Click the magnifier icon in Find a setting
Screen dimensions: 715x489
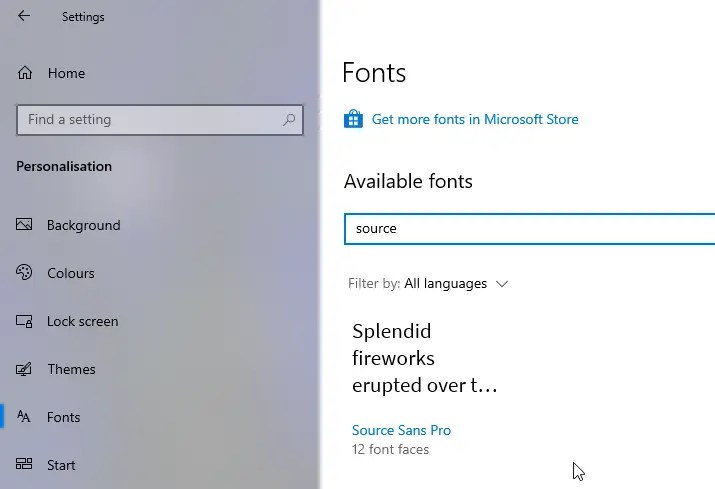[289, 120]
